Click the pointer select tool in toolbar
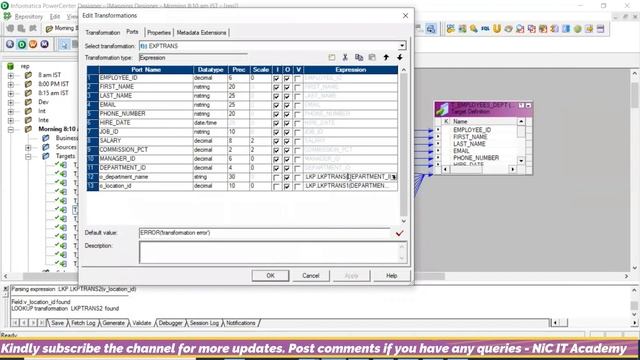Screen dimensions: 640x360 [64, 44]
